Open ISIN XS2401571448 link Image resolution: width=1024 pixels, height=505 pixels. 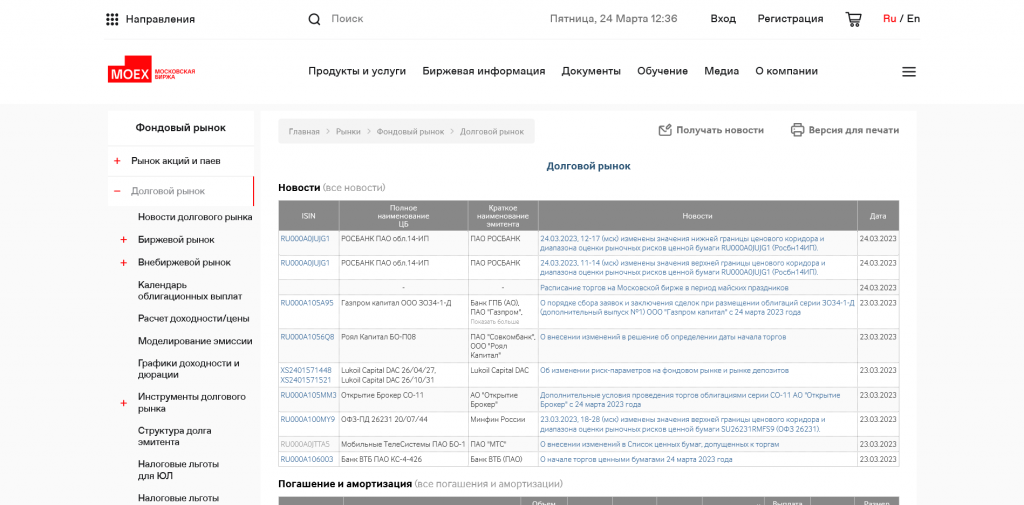click(306, 370)
